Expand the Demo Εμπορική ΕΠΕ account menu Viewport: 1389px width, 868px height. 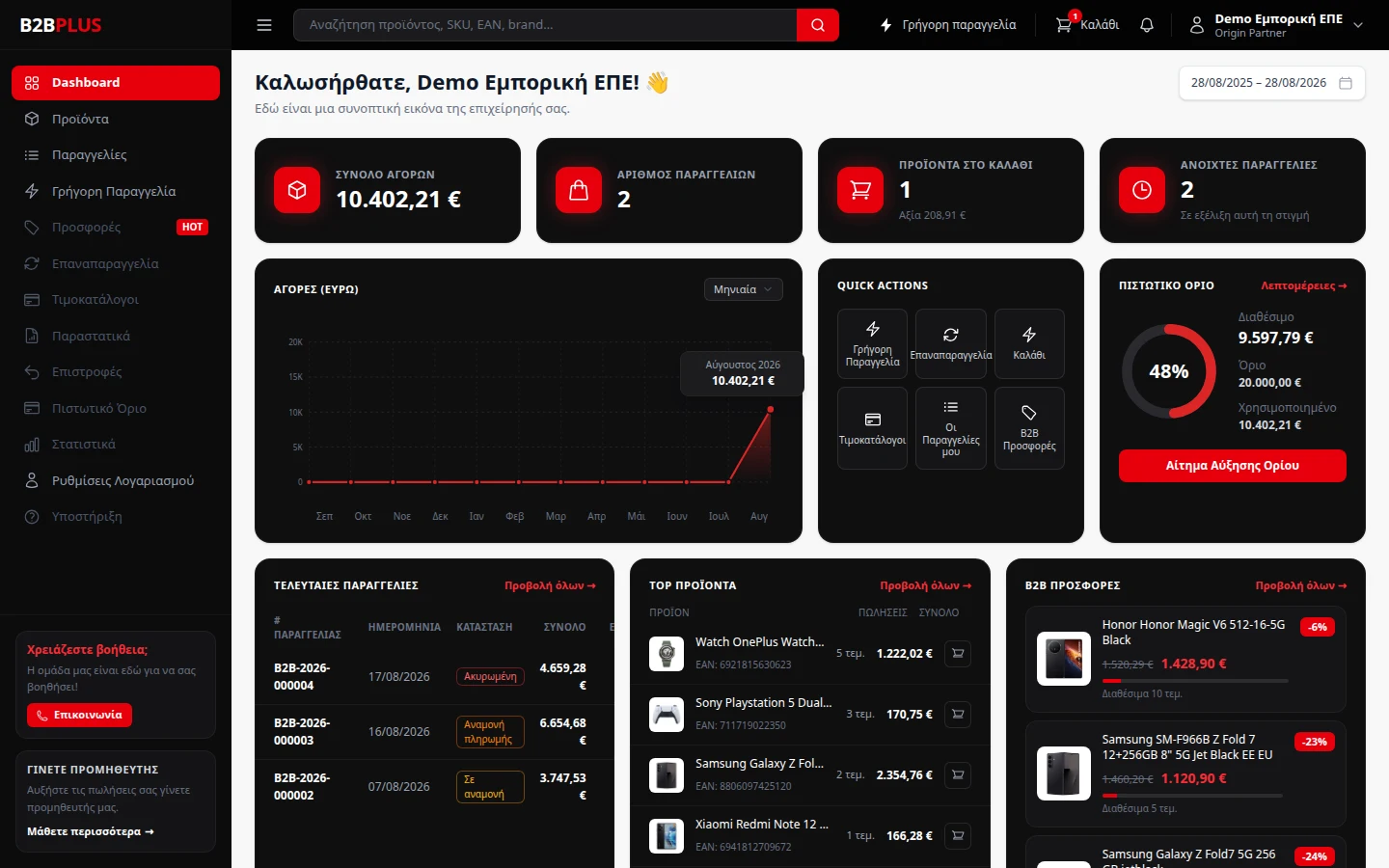[x=1276, y=25]
